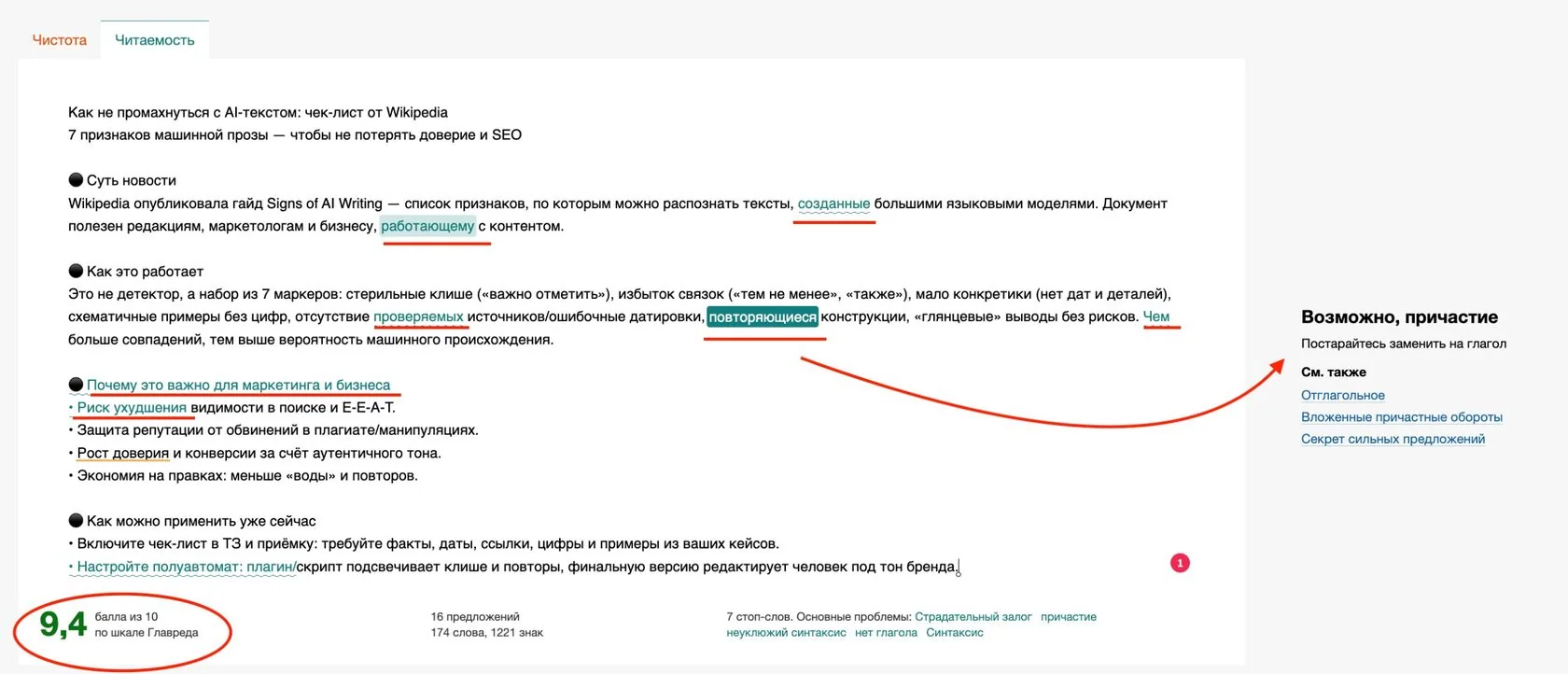
Task: Click highlighted word работающему
Action: (427, 226)
